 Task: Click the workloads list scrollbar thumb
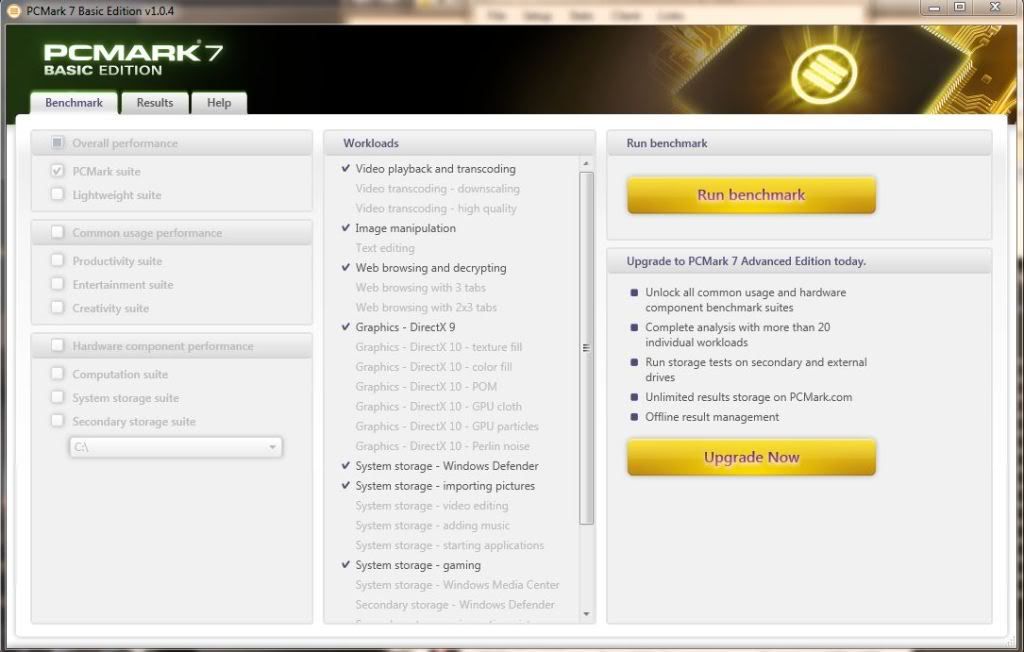tap(586, 348)
